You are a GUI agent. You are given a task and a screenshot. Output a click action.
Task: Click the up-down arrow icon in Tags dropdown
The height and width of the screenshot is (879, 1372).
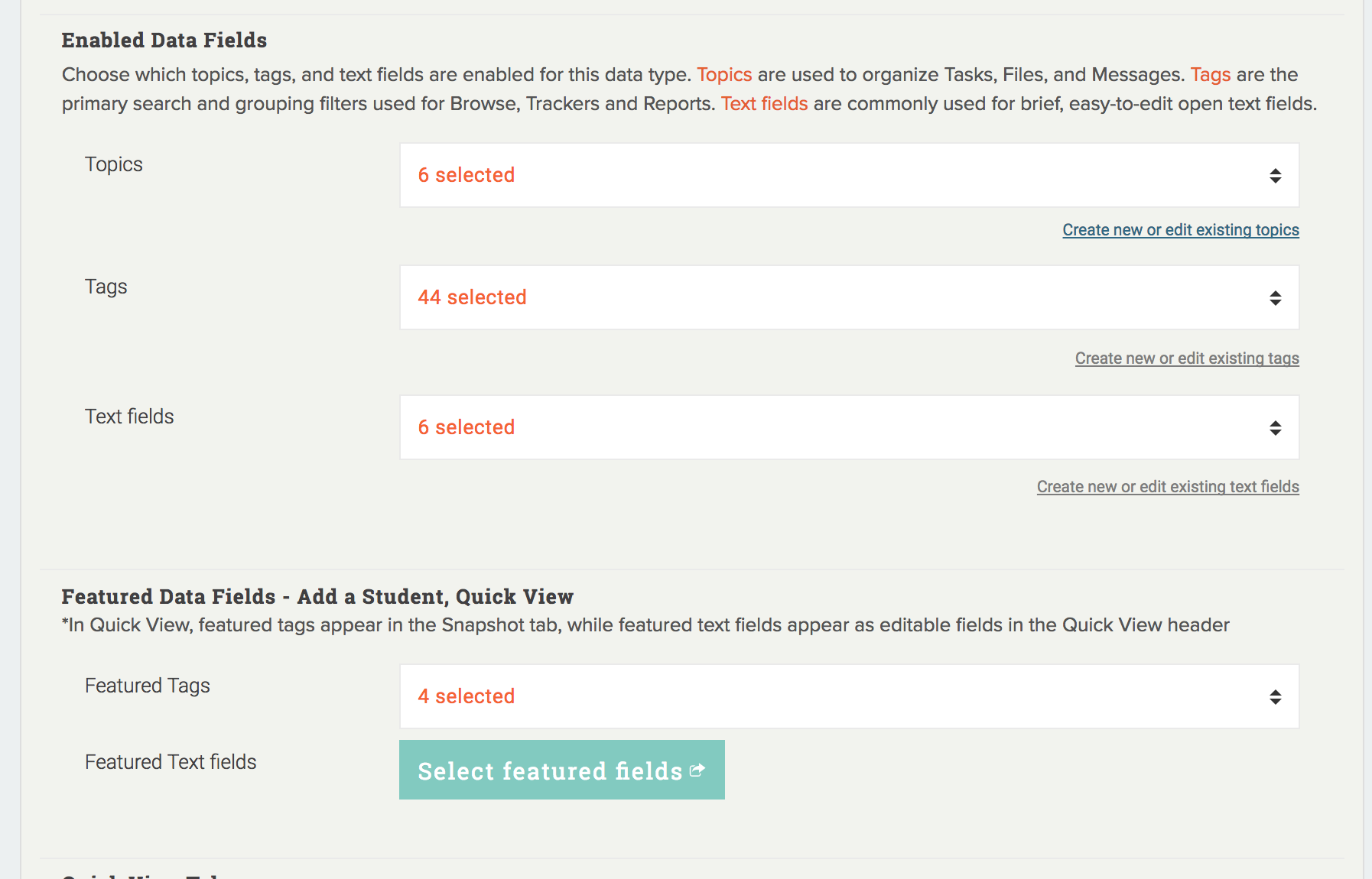tap(1275, 298)
